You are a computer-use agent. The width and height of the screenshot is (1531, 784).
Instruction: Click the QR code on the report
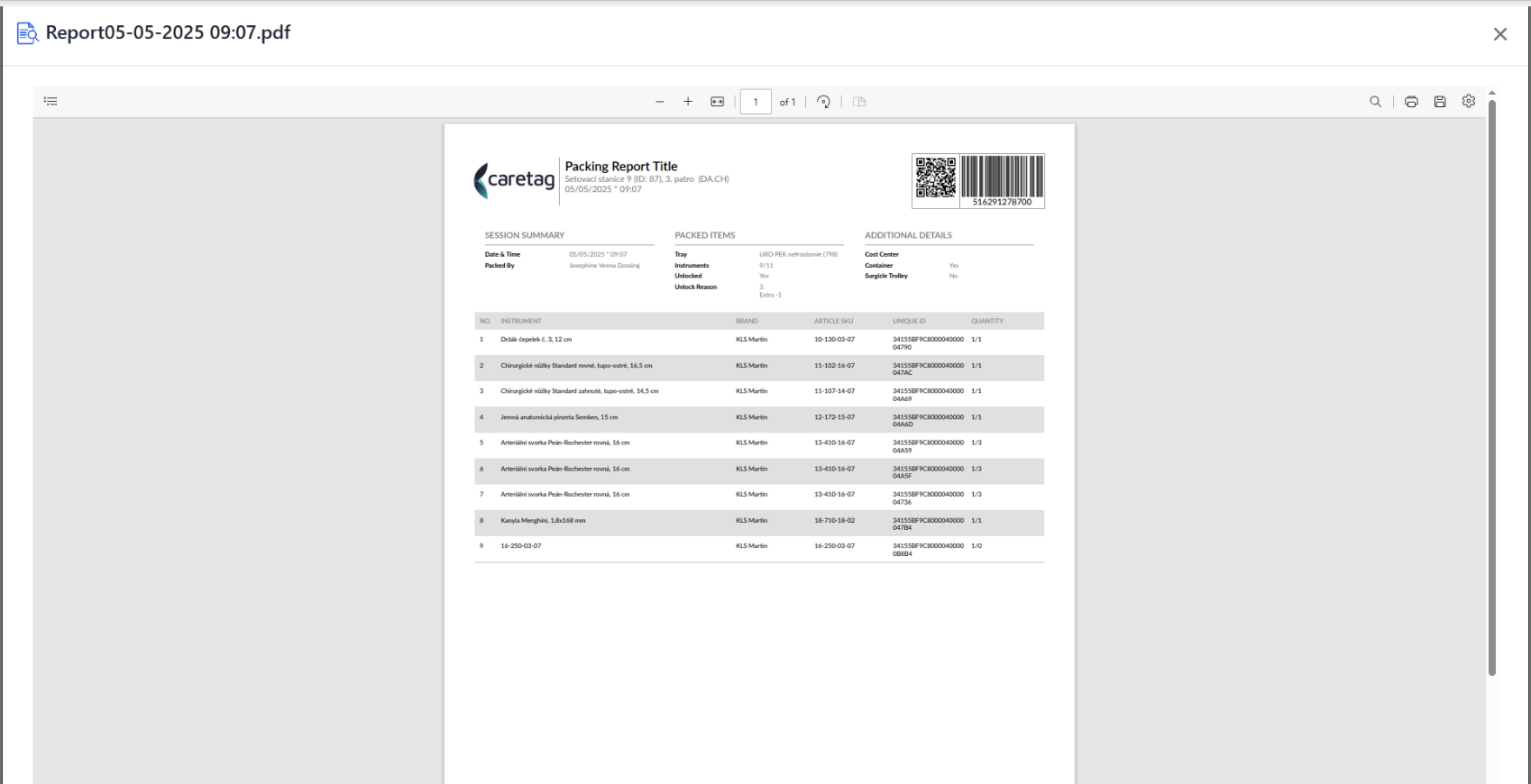point(936,177)
